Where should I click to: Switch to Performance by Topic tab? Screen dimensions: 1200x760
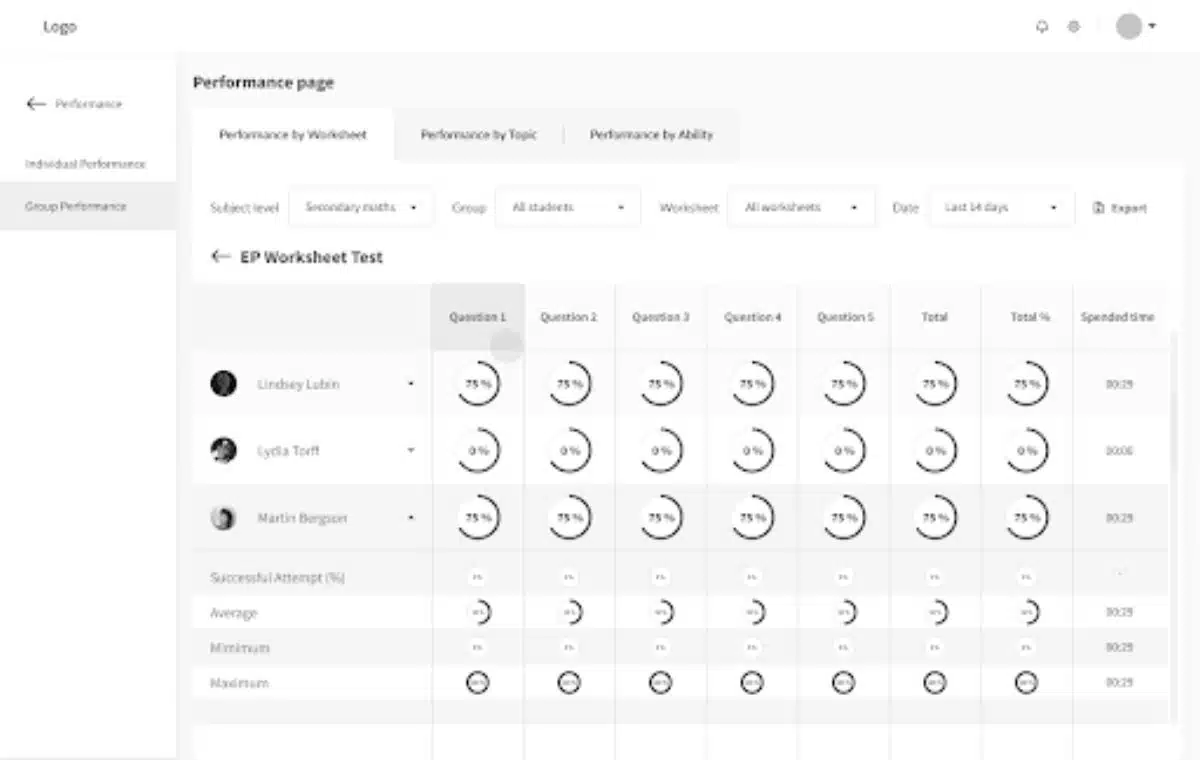478,135
